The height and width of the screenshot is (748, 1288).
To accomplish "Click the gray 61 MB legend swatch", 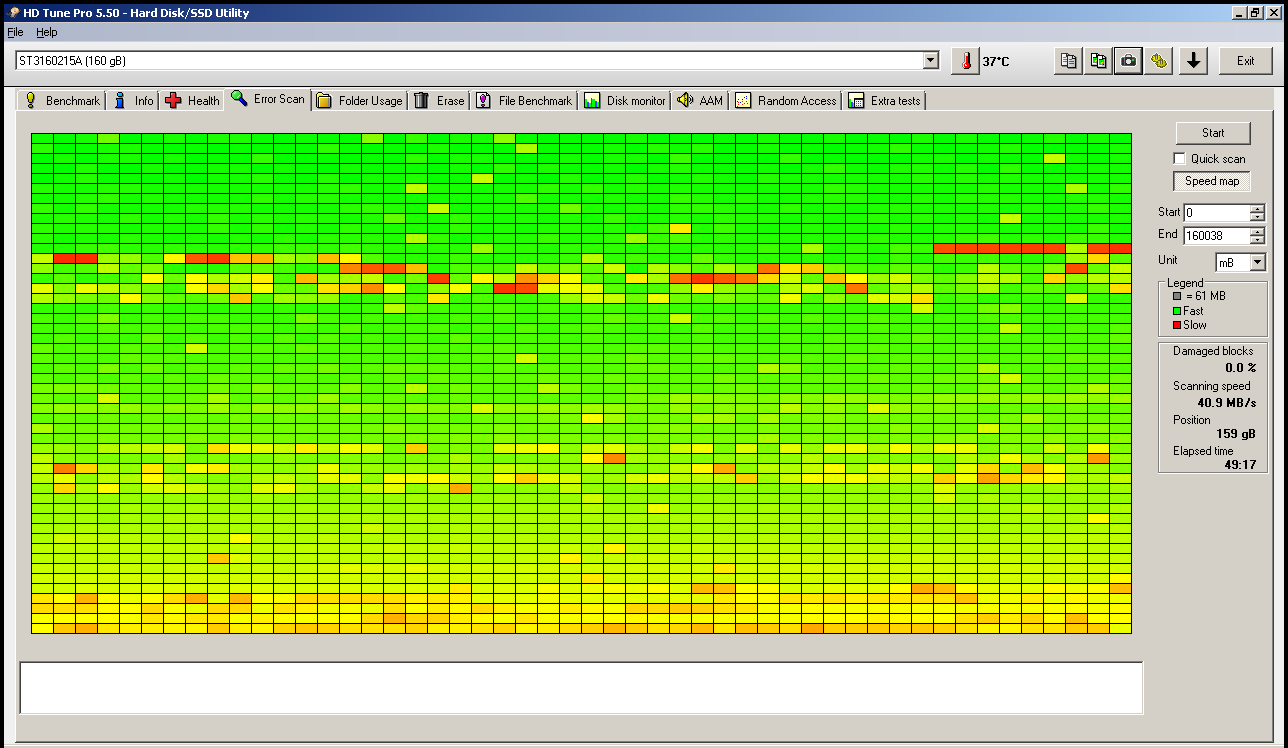I will [1177, 296].
